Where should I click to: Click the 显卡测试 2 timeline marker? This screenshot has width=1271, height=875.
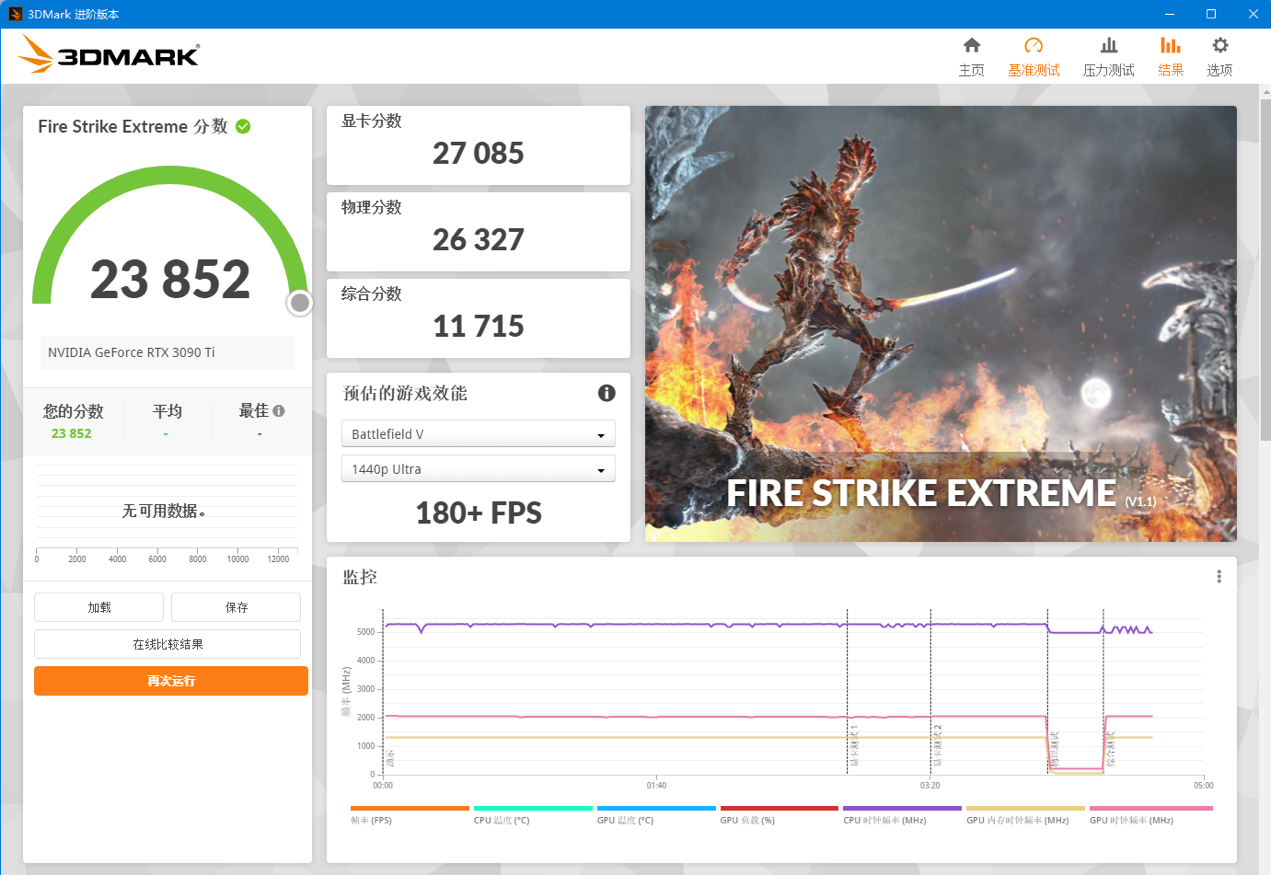tap(937, 746)
